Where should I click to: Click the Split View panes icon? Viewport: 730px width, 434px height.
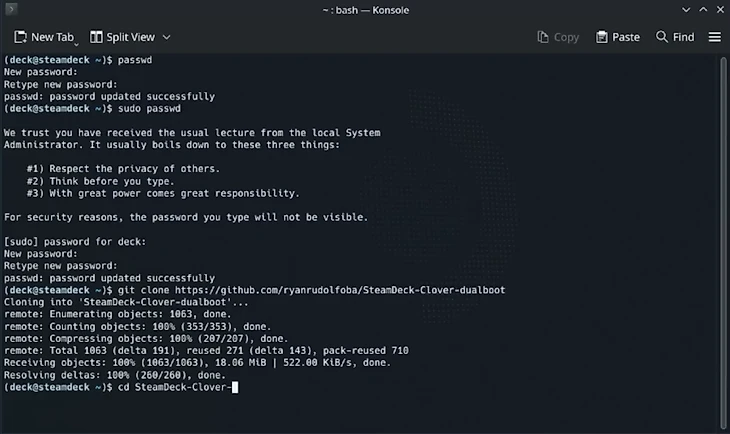[x=96, y=37]
